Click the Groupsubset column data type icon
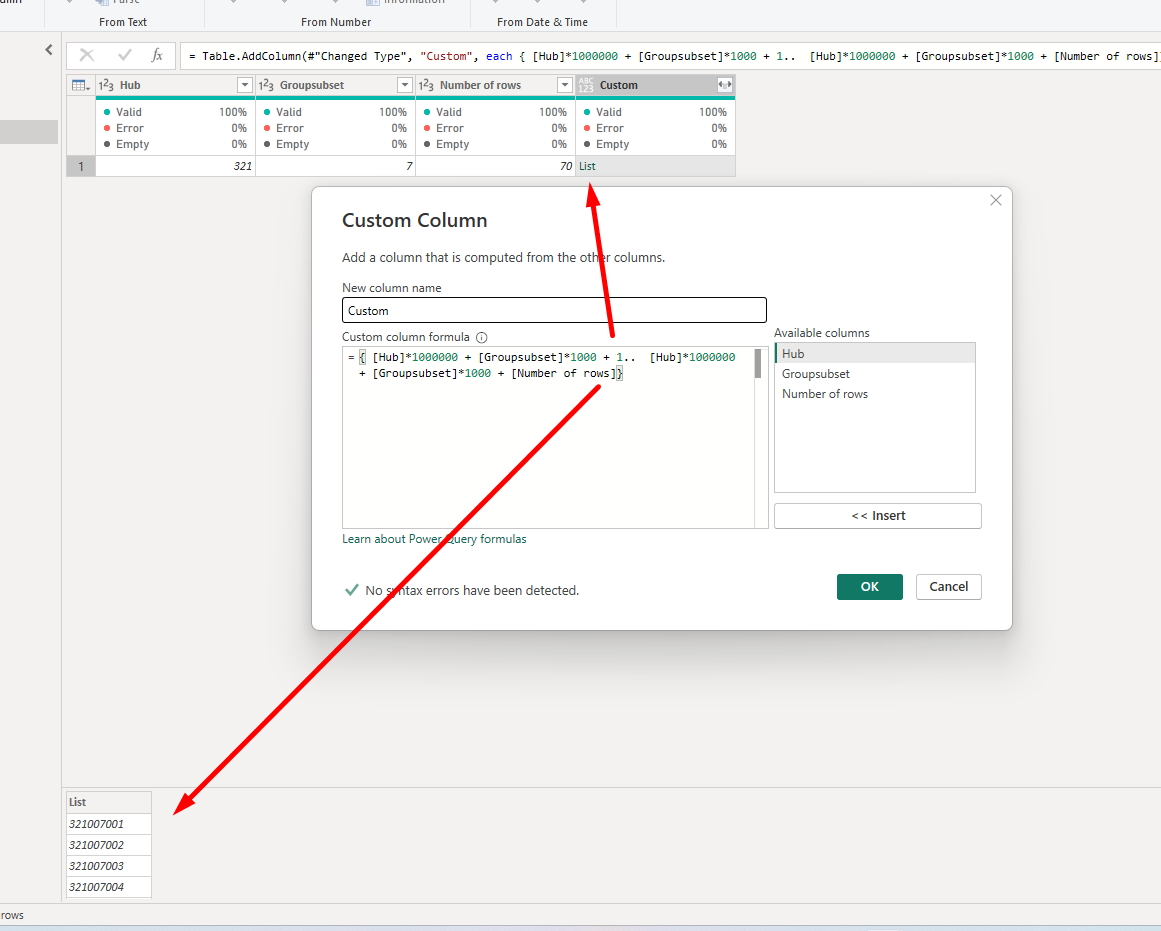Image resolution: width=1161 pixels, height=931 pixels. 267,85
